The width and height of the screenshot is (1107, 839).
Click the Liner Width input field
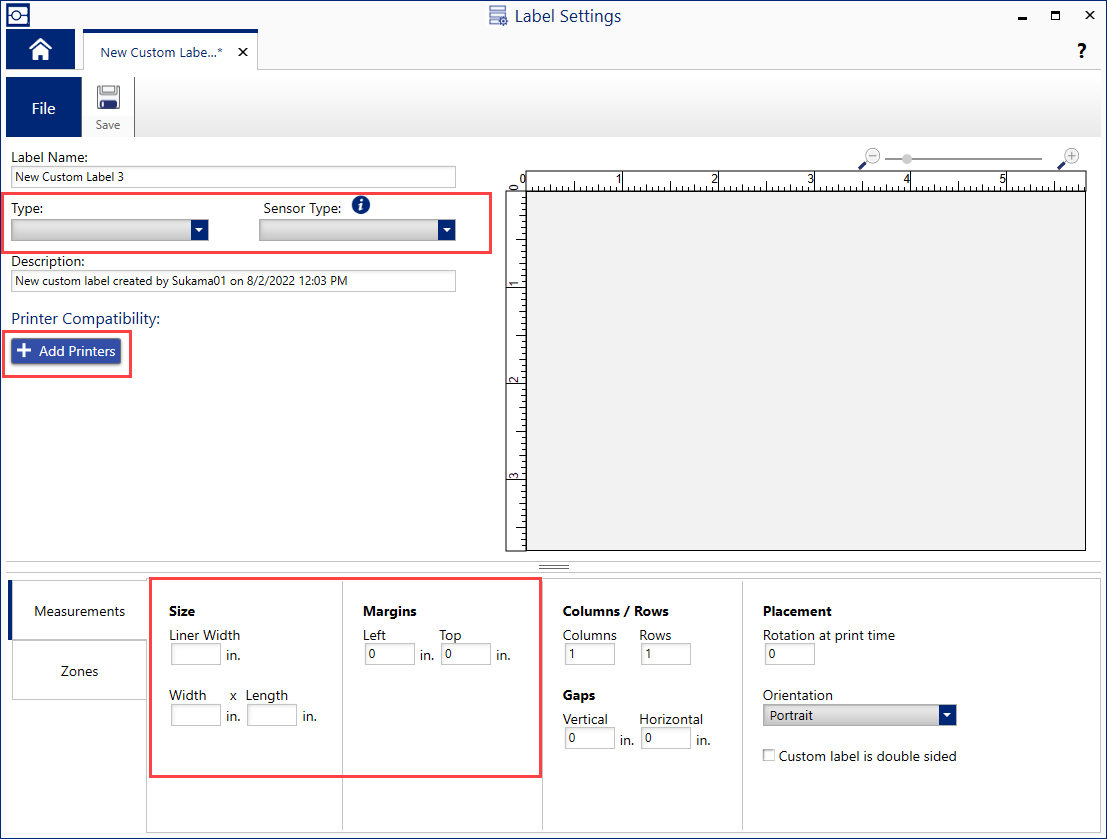click(195, 655)
